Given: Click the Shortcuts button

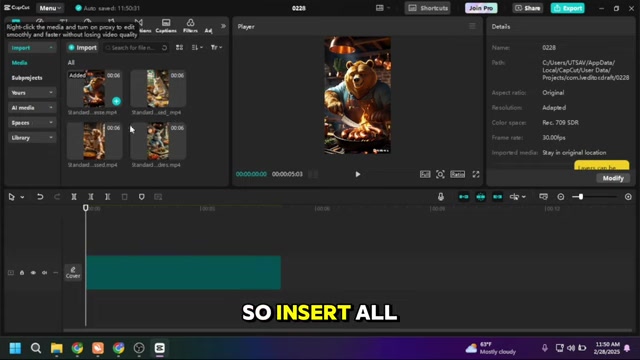Looking at the screenshot, I should (x=428, y=8).
